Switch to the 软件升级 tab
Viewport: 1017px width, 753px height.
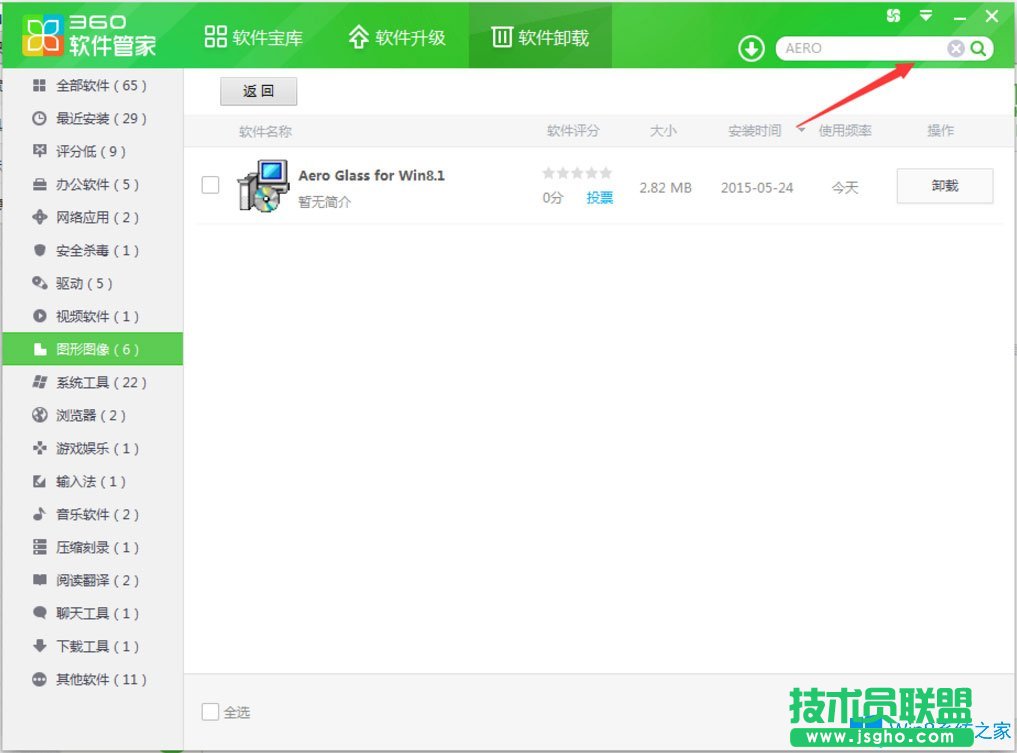click(x=397, y=34)
